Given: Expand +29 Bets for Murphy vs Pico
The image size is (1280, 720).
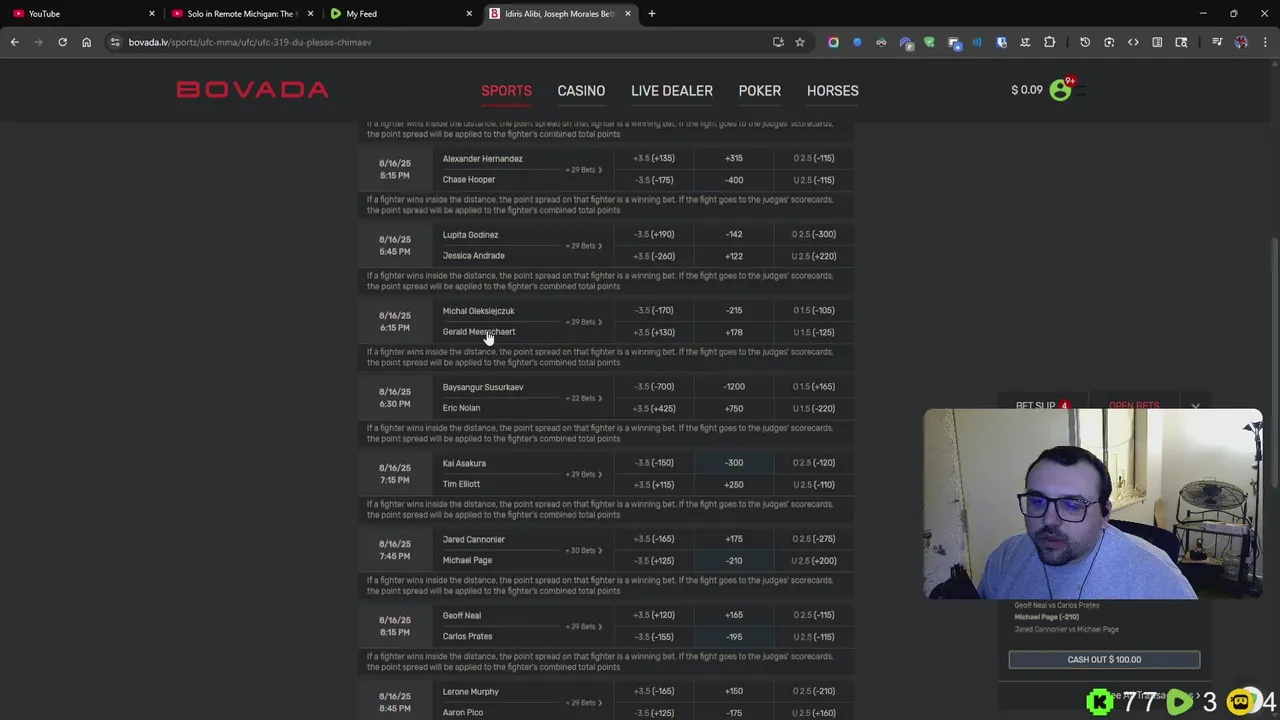Looking at the screenshot, I should coord(584,703).
